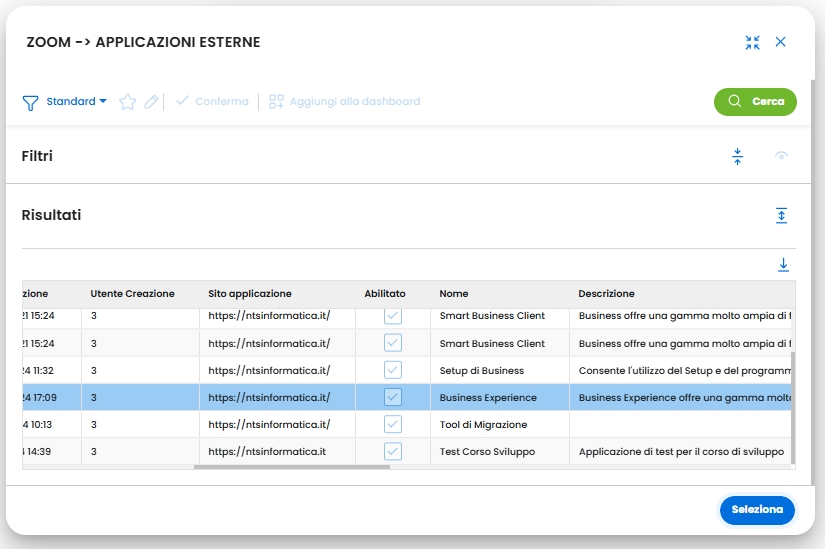This screenshot has height=549, width=825.
Task: Collapse the Filtri section
Action: tap(738, 156)
